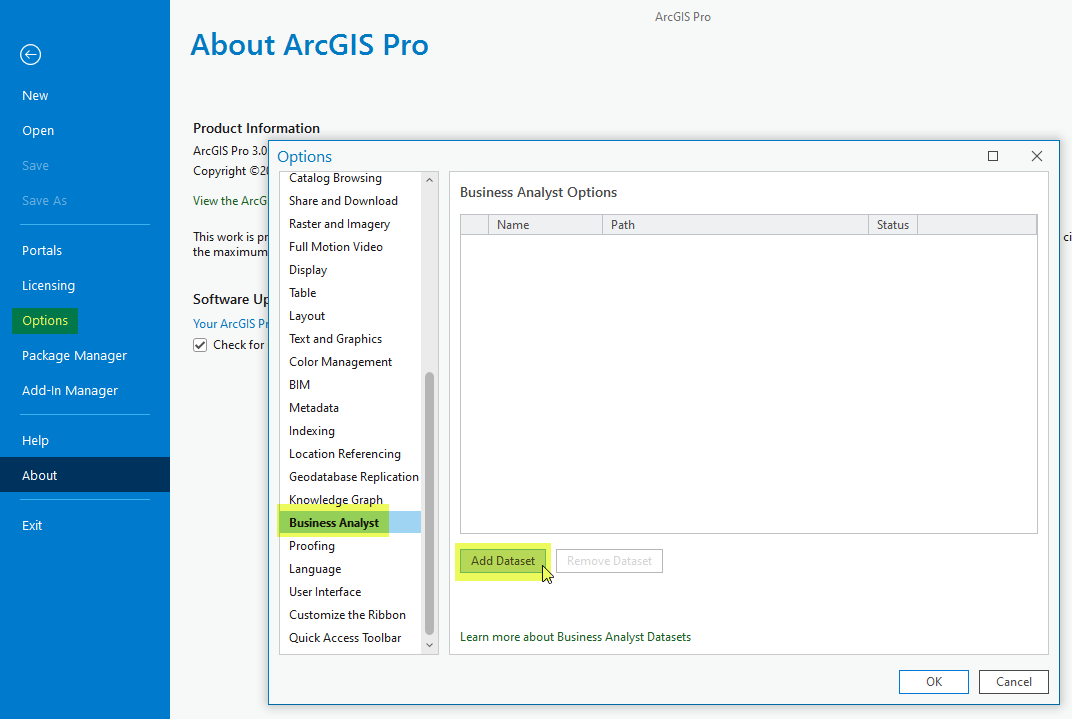The width and height of the screenshot is (1072, 719).
Task: Click the Status column header
Action: [893, 225]
